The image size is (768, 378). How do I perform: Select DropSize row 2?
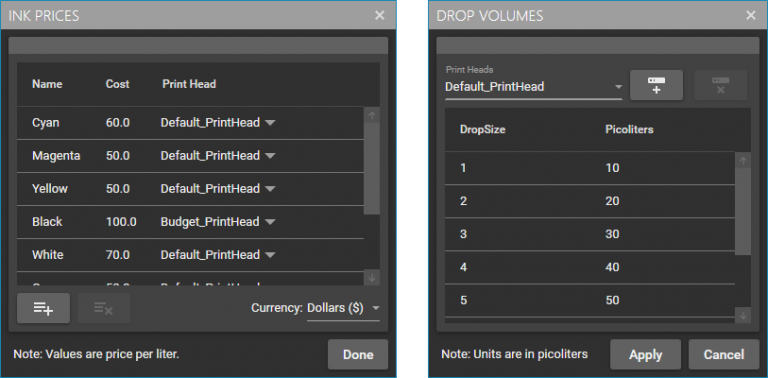coord(590,201)
